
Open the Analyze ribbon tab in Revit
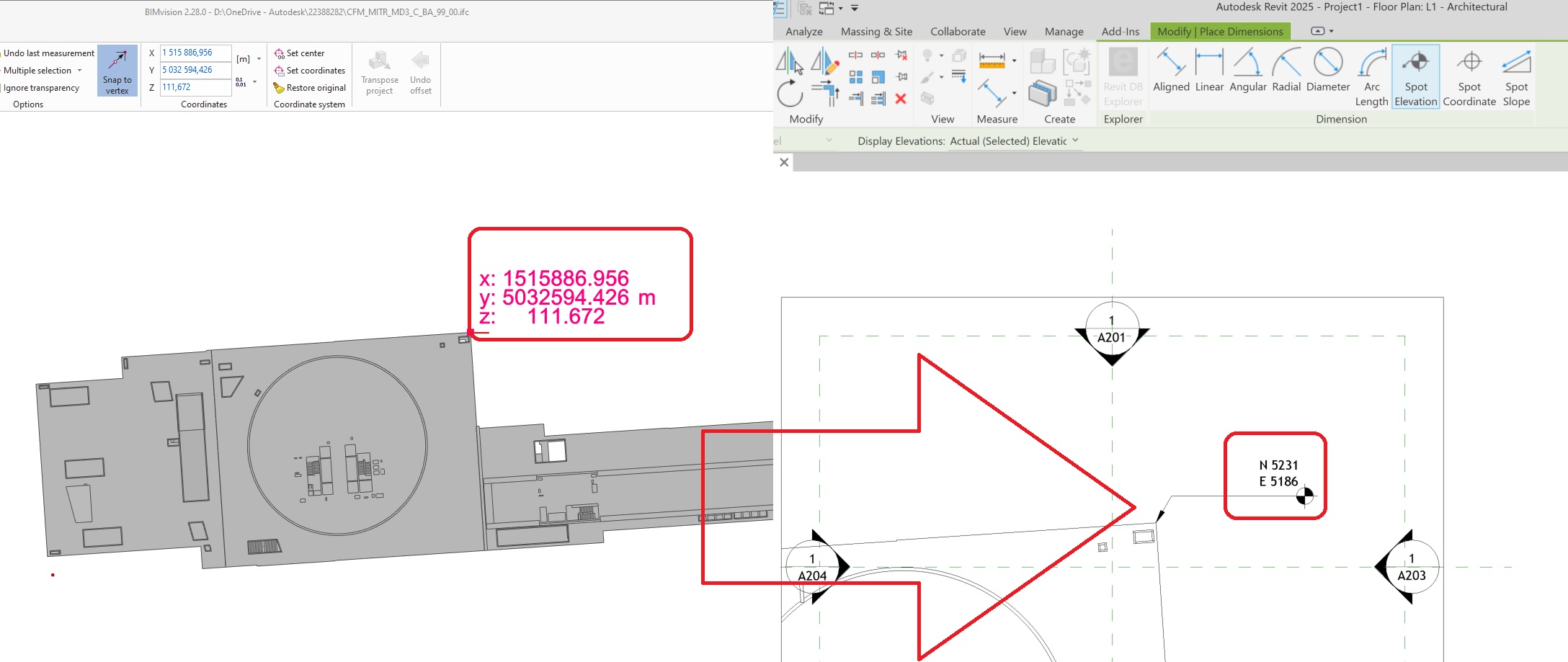[804, 32]
